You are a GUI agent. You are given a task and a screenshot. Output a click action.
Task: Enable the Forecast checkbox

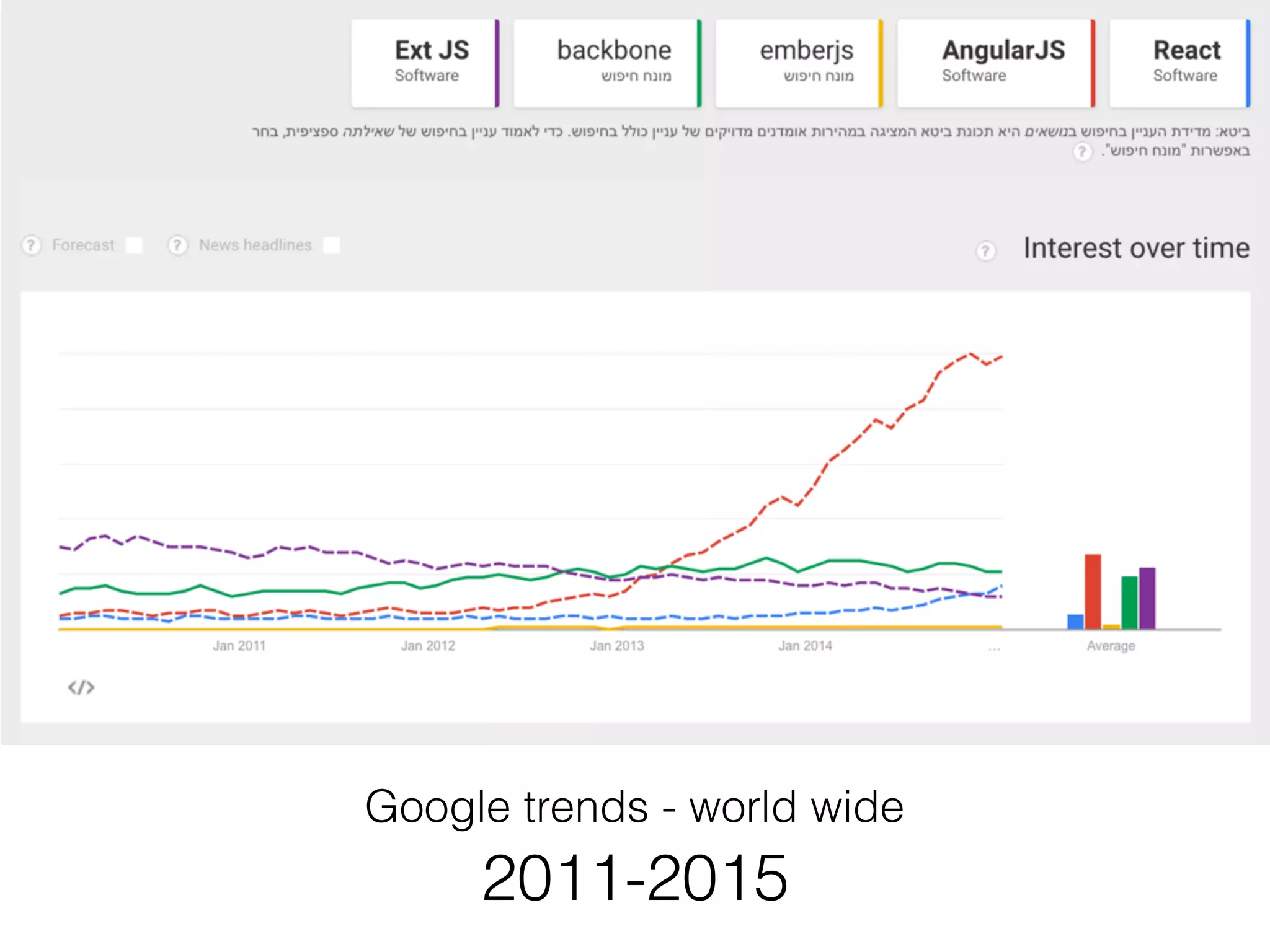134,245
